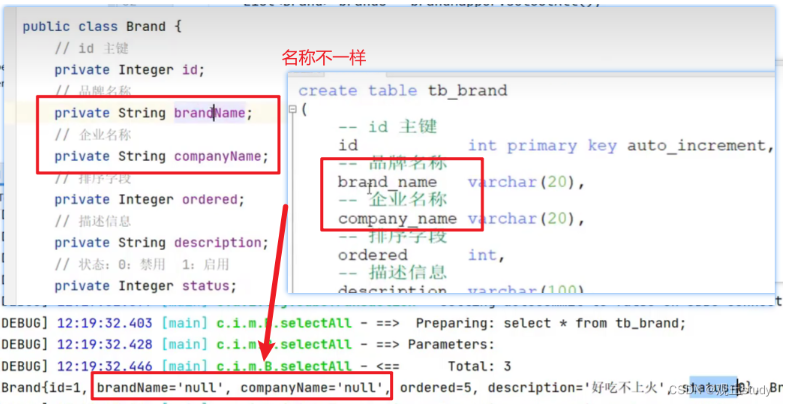The width and height of the screenshot is (802, 406).
Task: Click the 'ordered' column in the SQL
Action: pos(373,255)
